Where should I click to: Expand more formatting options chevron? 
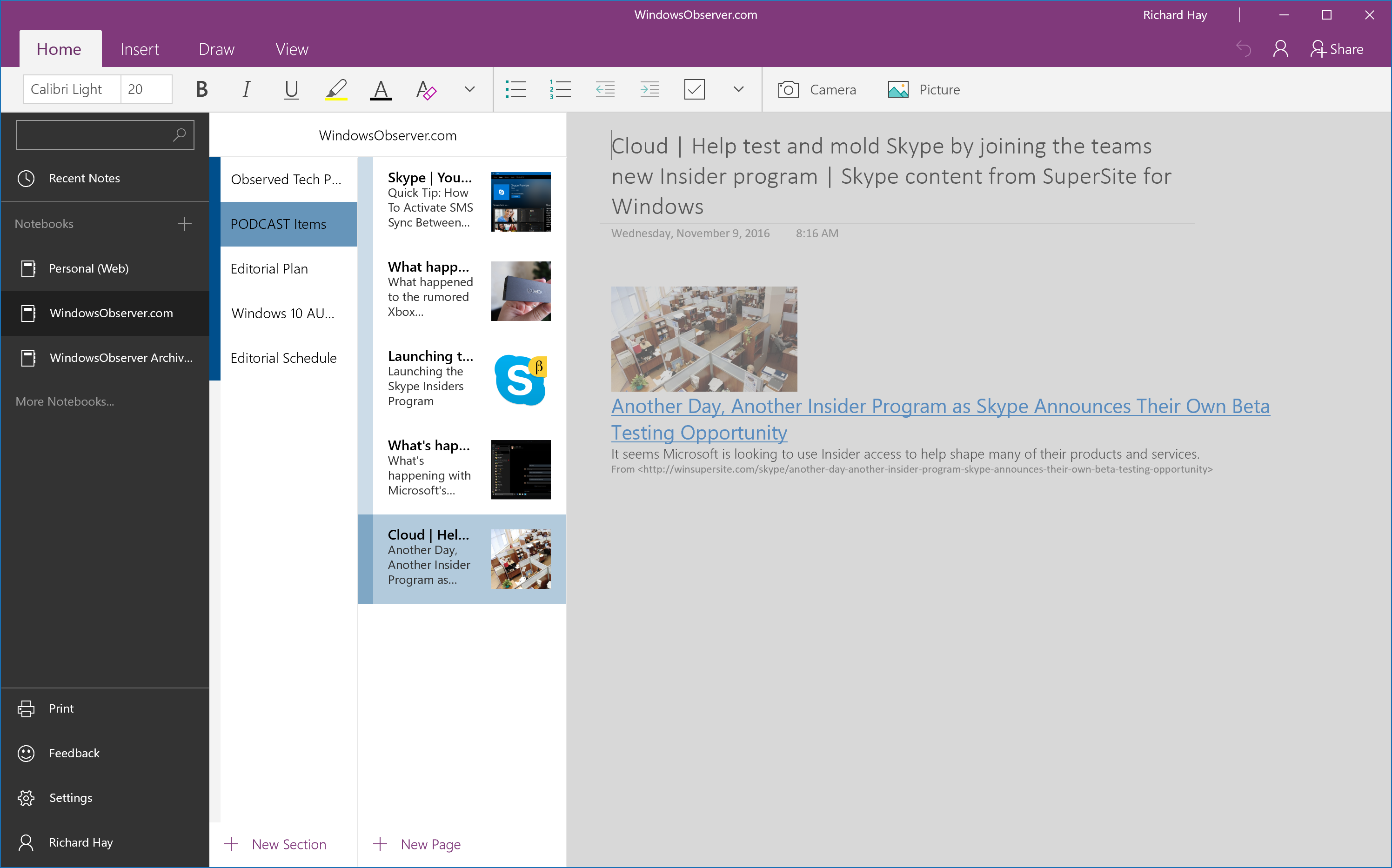468,89
